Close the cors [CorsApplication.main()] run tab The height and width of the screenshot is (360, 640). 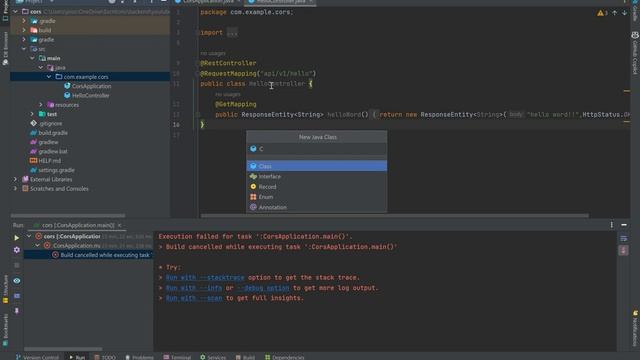pos(120,225)
